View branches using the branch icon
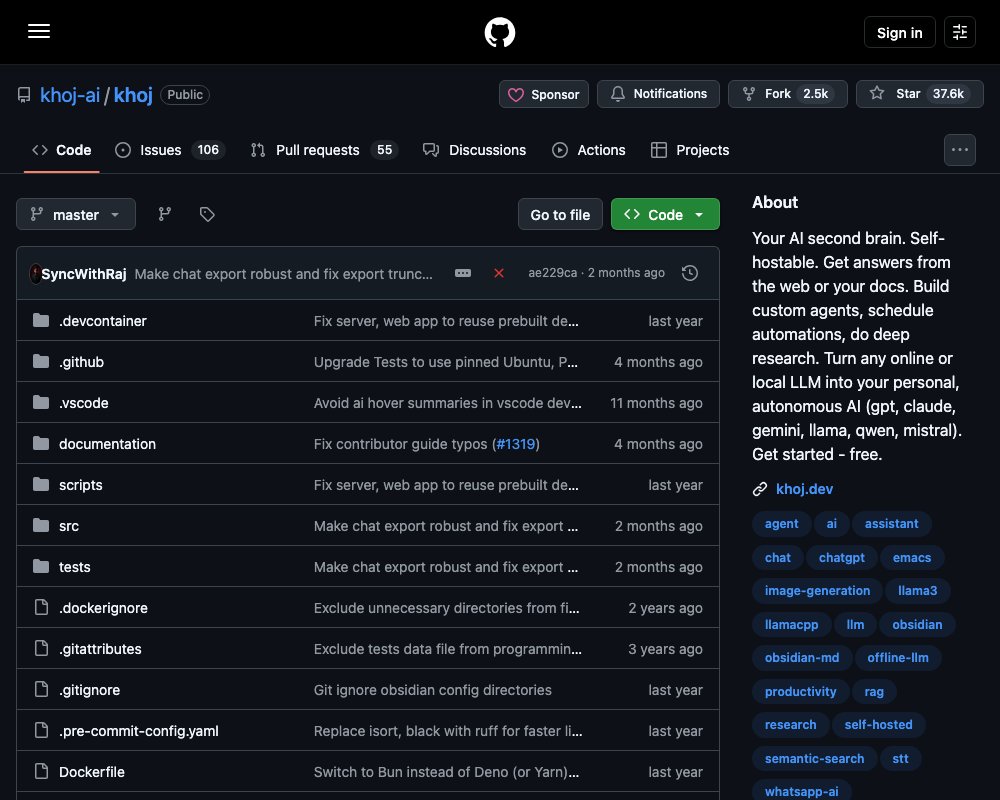 click(x=165, y=214)
